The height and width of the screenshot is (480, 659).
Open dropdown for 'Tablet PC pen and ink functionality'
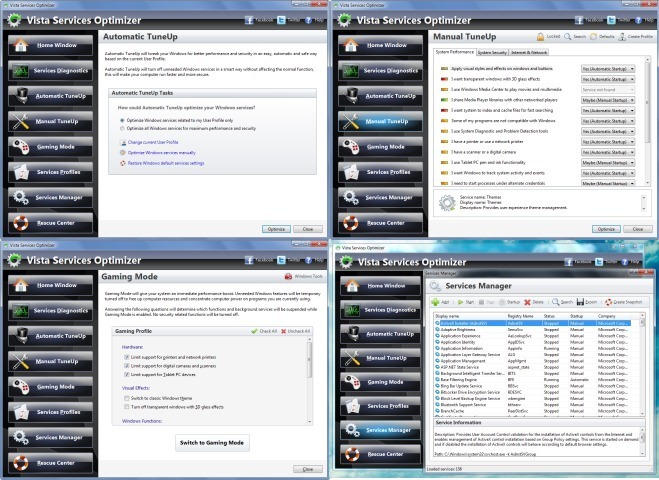608,162
